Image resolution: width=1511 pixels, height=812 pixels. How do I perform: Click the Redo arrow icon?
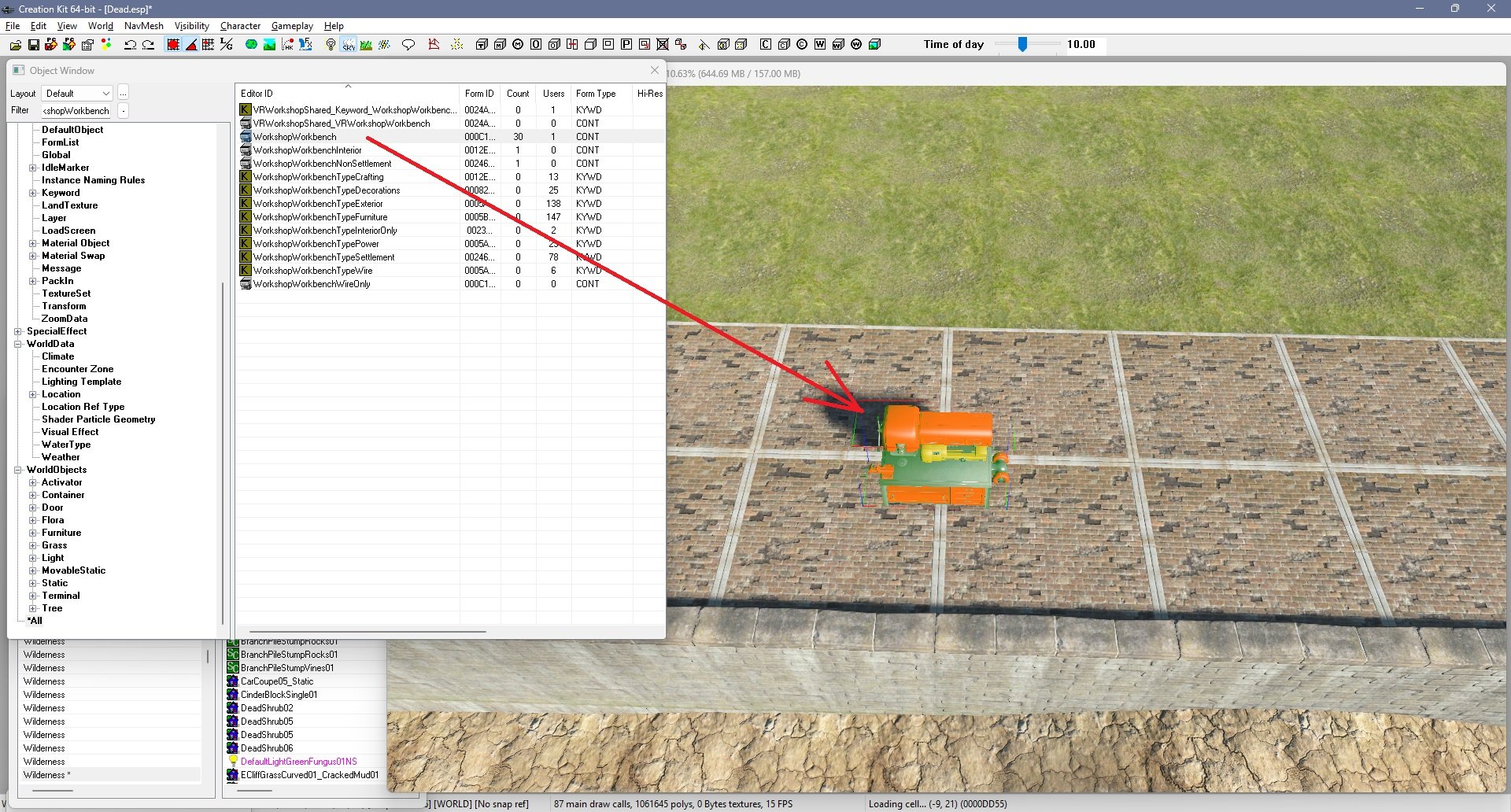tap(148, 45)
